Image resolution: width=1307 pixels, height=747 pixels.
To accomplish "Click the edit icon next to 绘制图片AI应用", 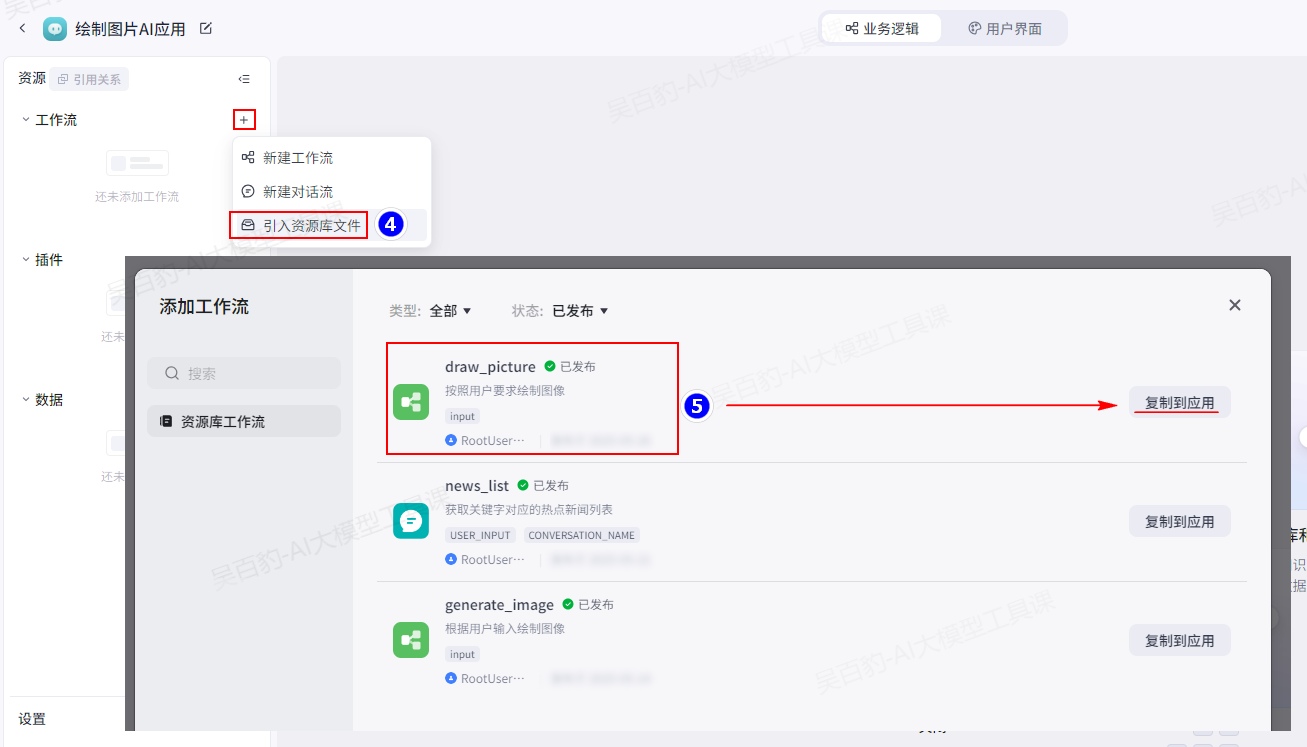I will pyautogui.click(x=206, y=29).
